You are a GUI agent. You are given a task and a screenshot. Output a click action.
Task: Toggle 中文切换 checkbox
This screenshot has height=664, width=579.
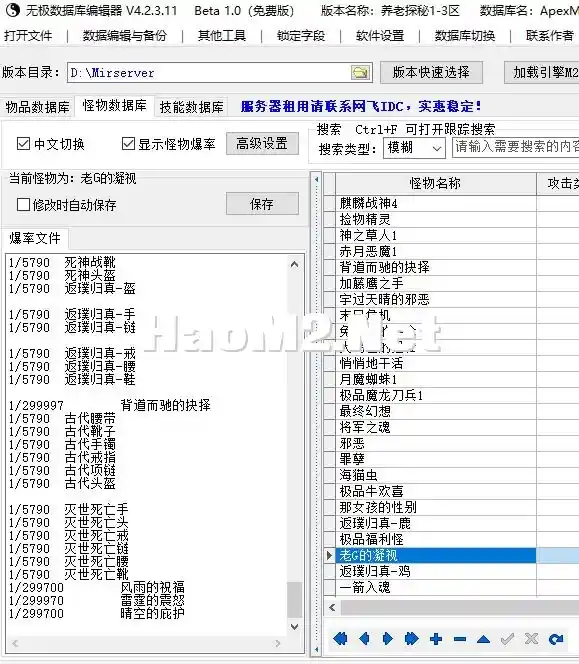23,144
